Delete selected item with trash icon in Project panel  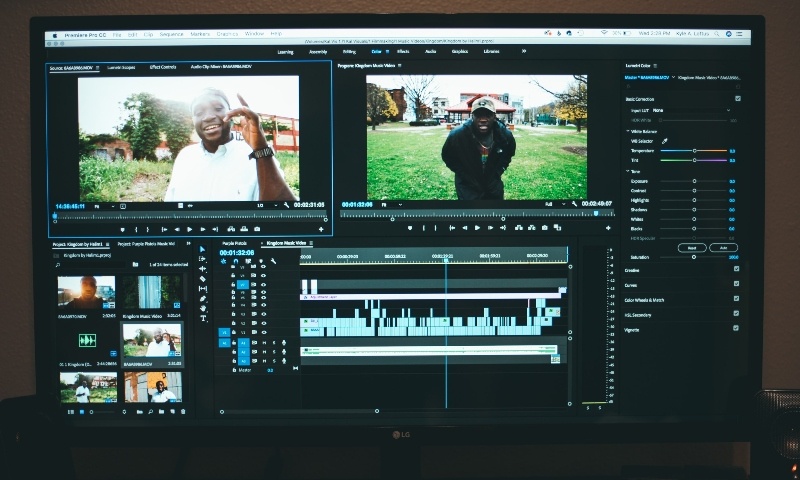pyautogui.click(x=183, y=412)
